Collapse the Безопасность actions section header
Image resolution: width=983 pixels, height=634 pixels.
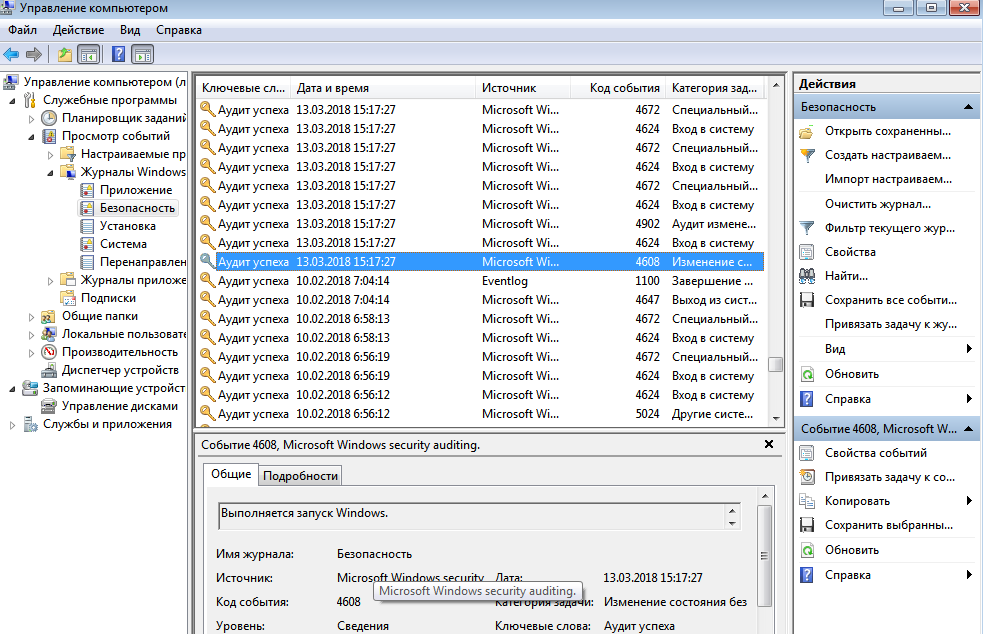click(968, 107)
